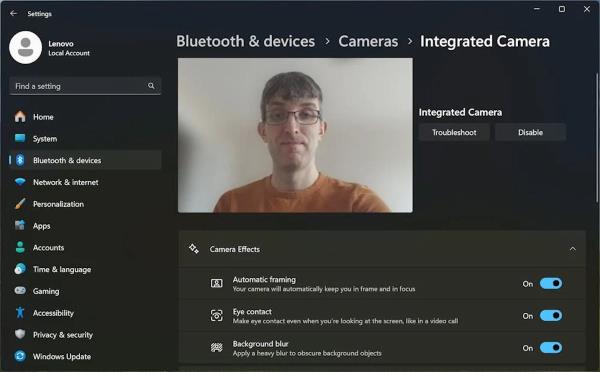Click the Background blur label
This screenshot has width=600, height=372.
(x=261, y=344)
